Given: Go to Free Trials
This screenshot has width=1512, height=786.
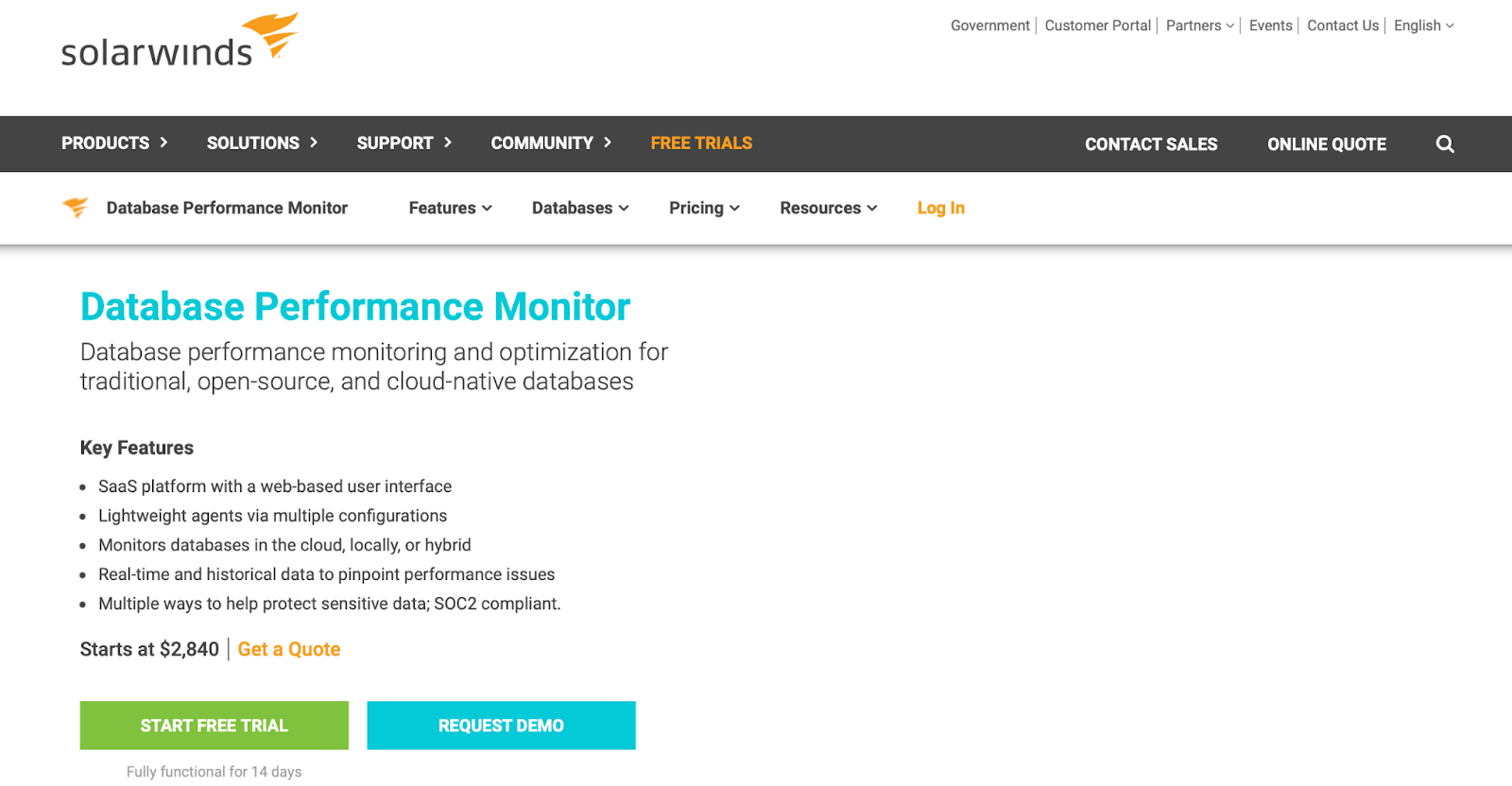Looking at the screenshot, I should [701, 144].
